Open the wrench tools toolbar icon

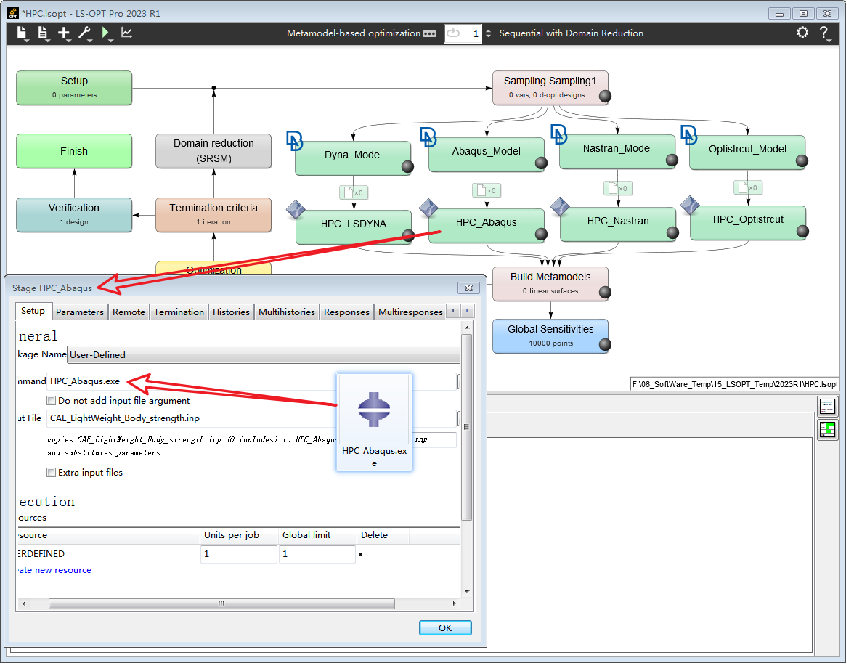(85, 33)
